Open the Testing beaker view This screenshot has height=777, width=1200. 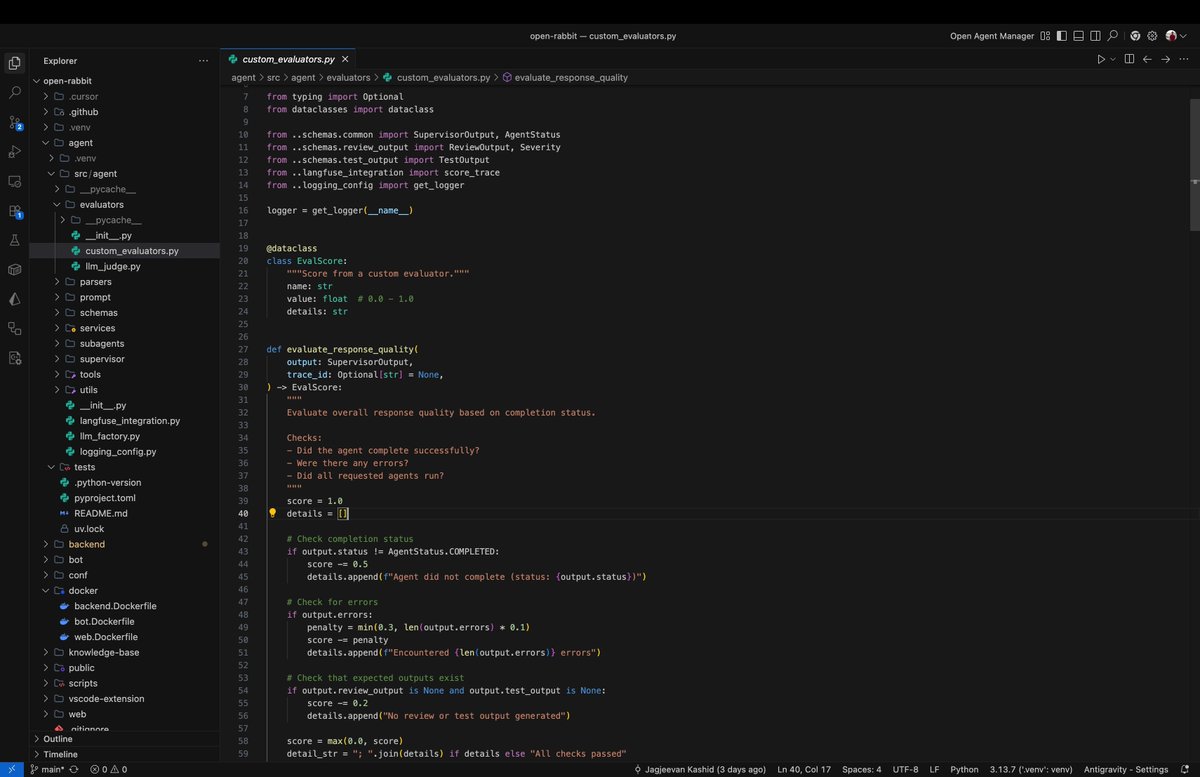tap(14, 240)
